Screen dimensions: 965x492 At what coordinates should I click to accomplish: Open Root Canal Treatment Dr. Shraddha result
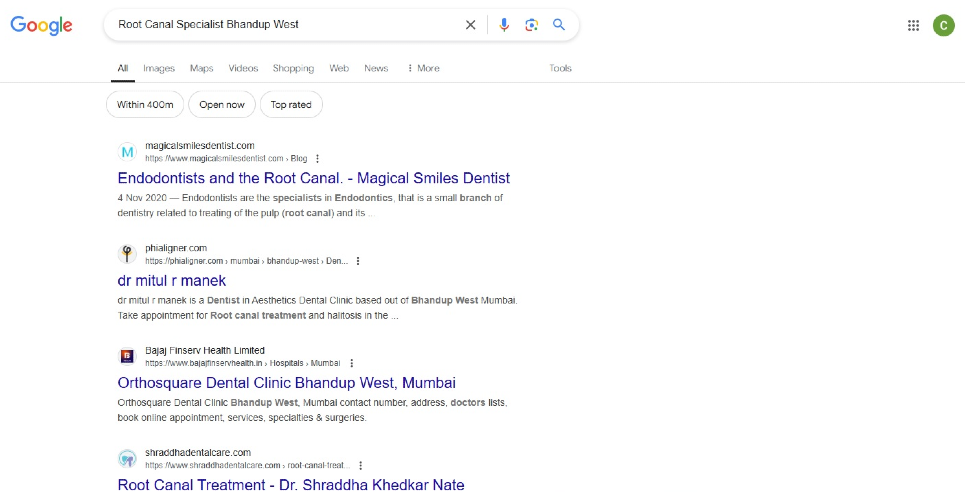pos(291,485)
